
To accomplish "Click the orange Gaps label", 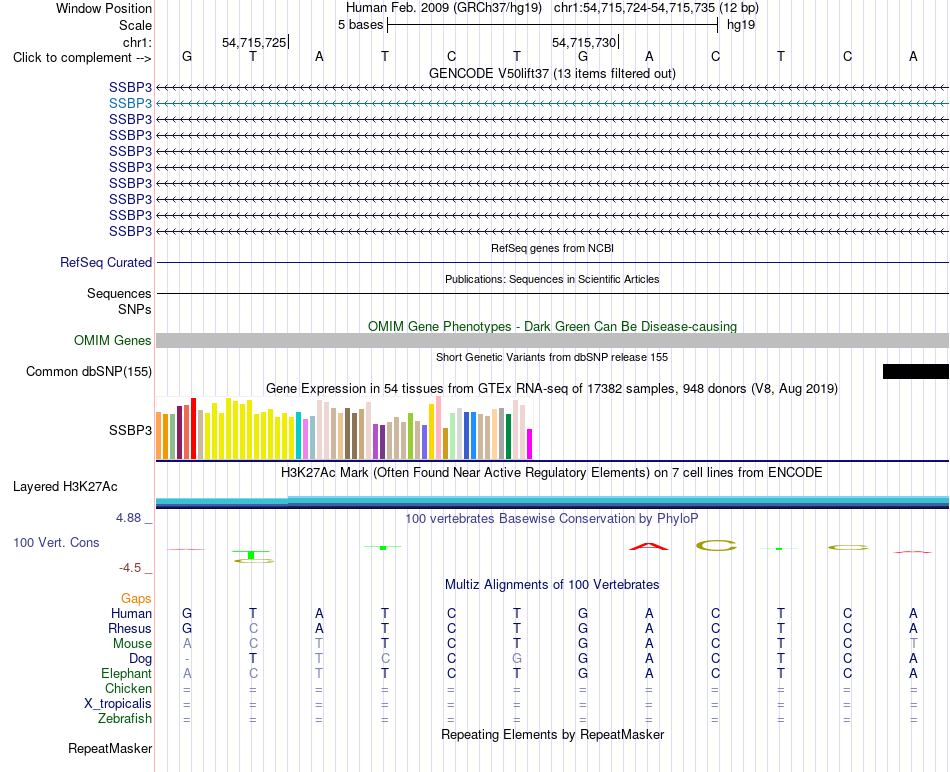I will pyautogui.click(x=136, y=599).
